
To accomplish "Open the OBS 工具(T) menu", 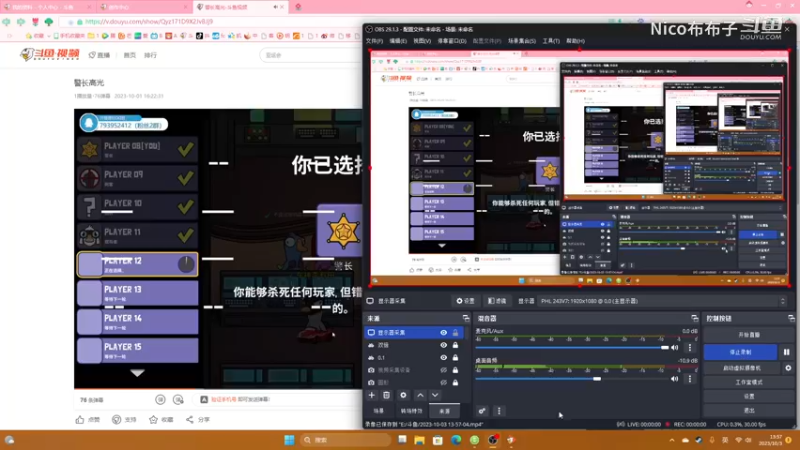I will 551,41.
